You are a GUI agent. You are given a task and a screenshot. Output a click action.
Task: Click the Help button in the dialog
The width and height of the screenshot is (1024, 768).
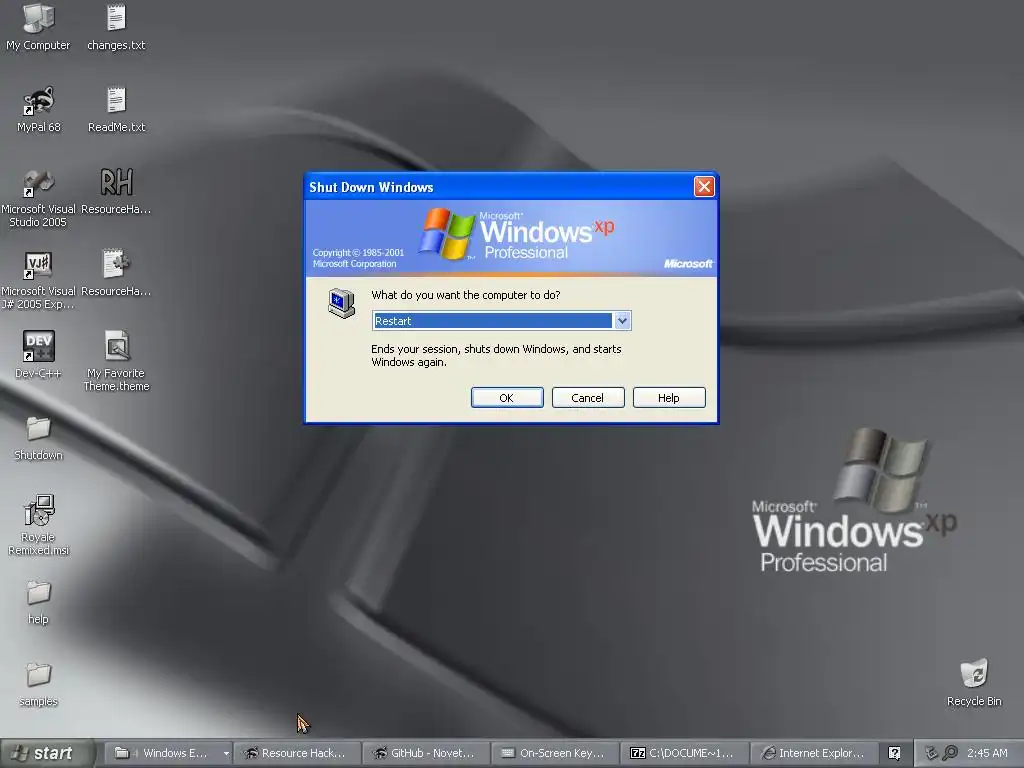[669, 398]
